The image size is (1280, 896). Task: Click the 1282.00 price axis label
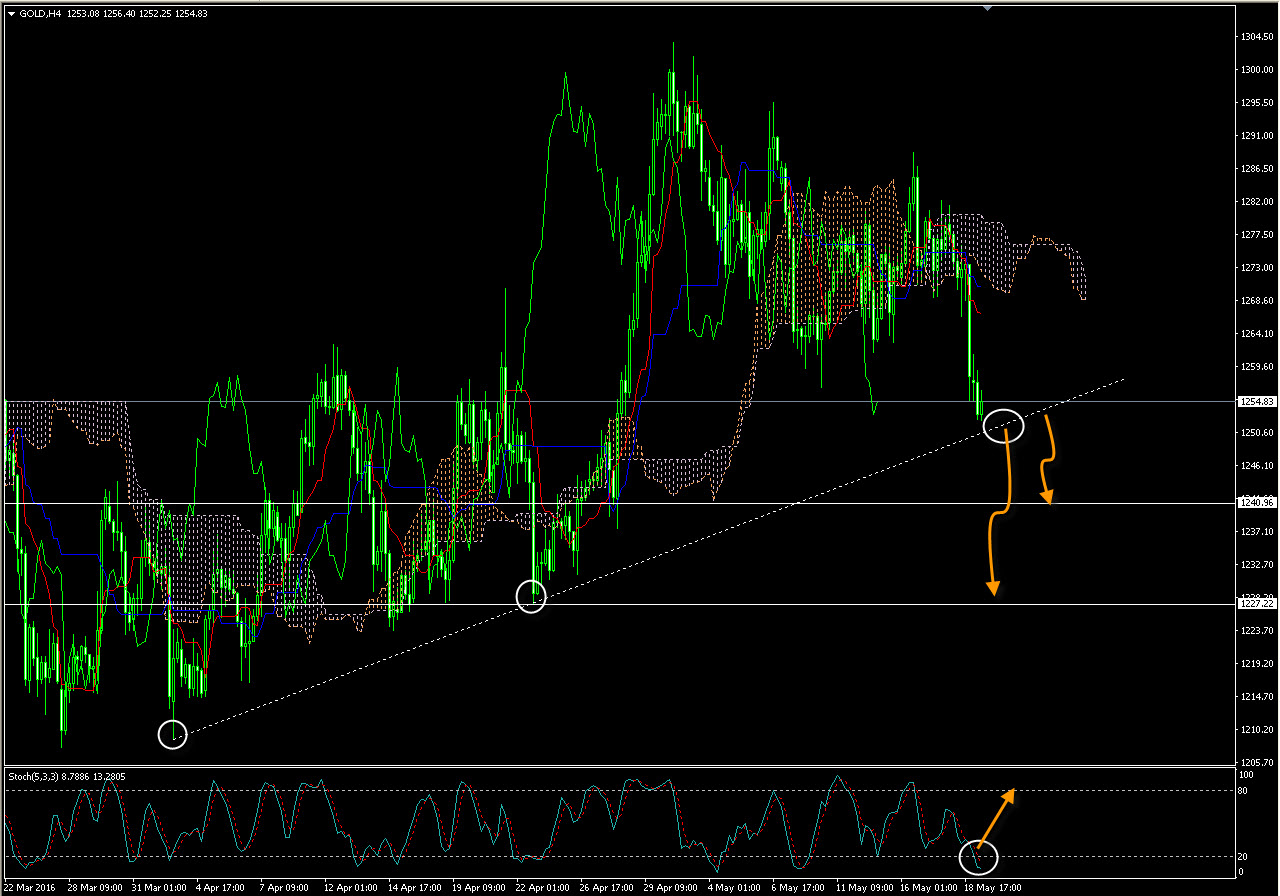tap(1256, 201)
